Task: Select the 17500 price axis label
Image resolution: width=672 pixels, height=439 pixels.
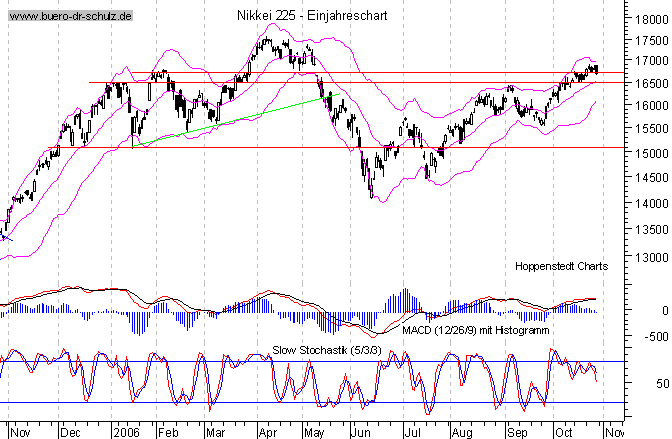Action: (652, 41)
